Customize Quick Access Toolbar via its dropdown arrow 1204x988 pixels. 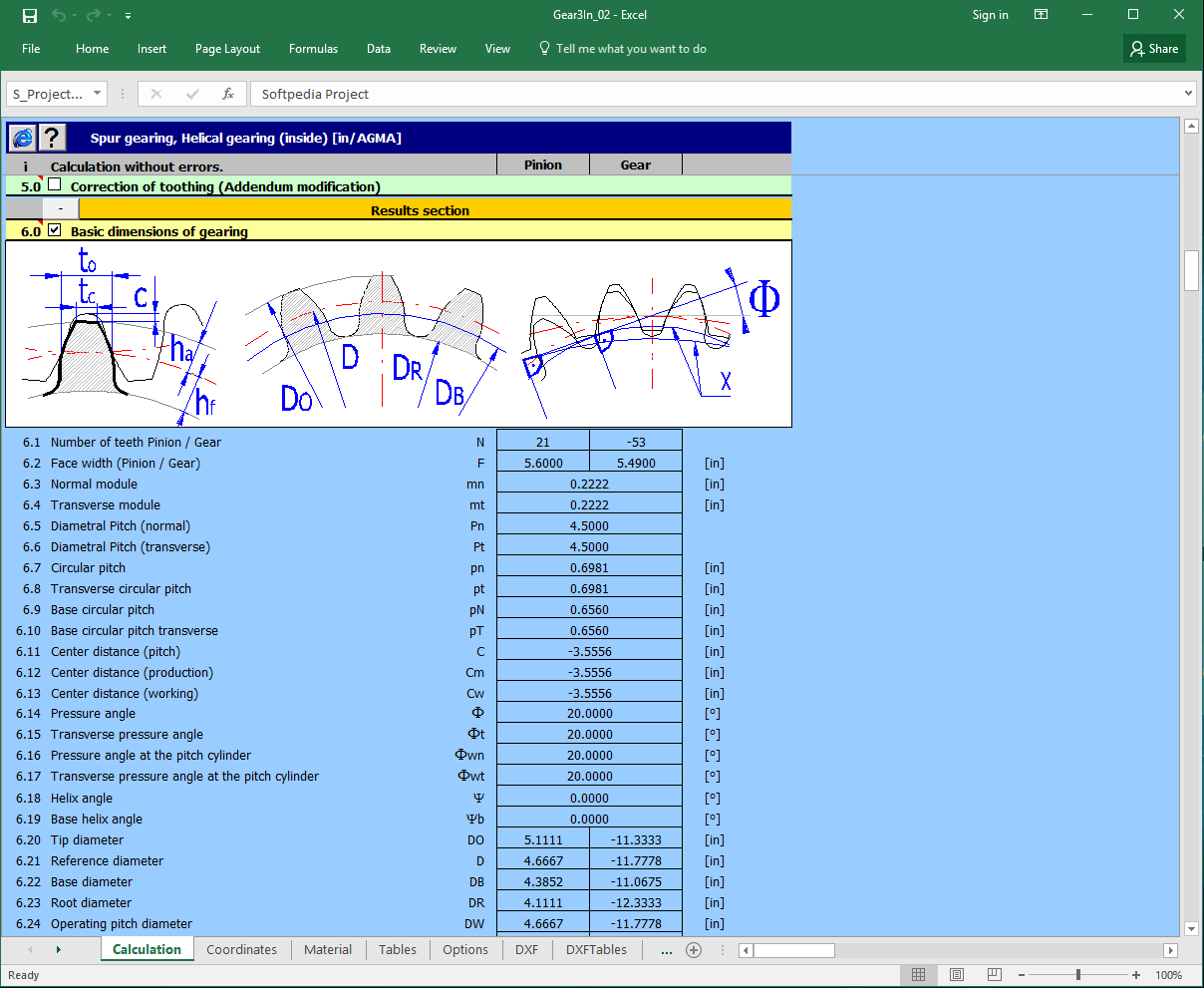tap(127, 15)
